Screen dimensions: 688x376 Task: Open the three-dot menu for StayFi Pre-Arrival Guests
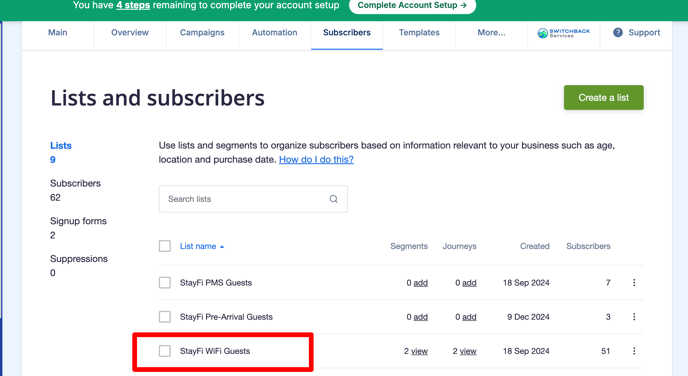click(634, 317)
